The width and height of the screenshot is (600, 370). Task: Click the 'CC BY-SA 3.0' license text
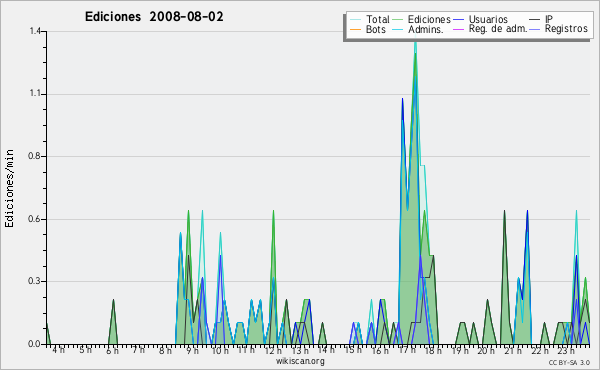569,362
